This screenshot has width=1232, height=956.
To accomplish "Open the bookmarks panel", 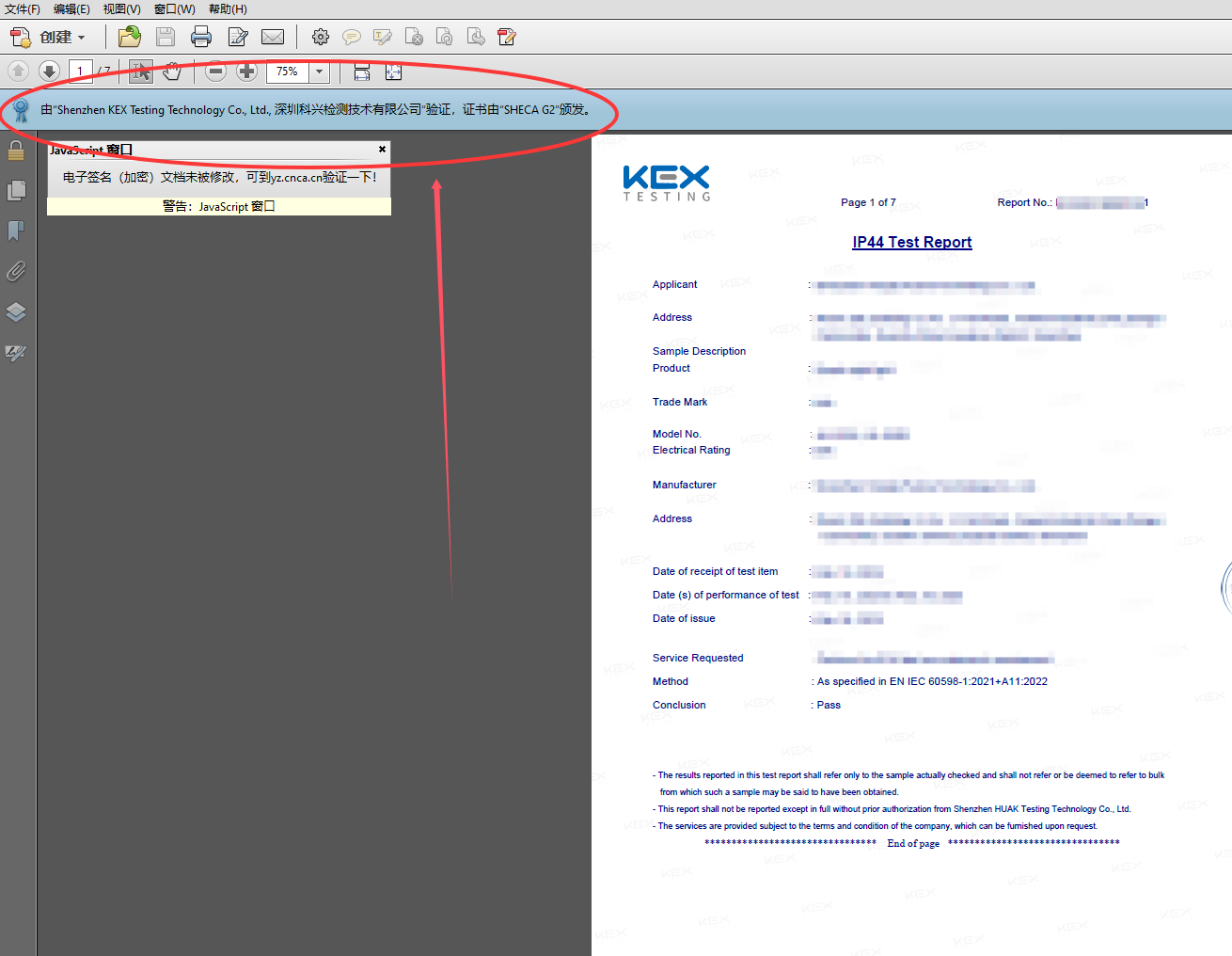I will 16,231.
